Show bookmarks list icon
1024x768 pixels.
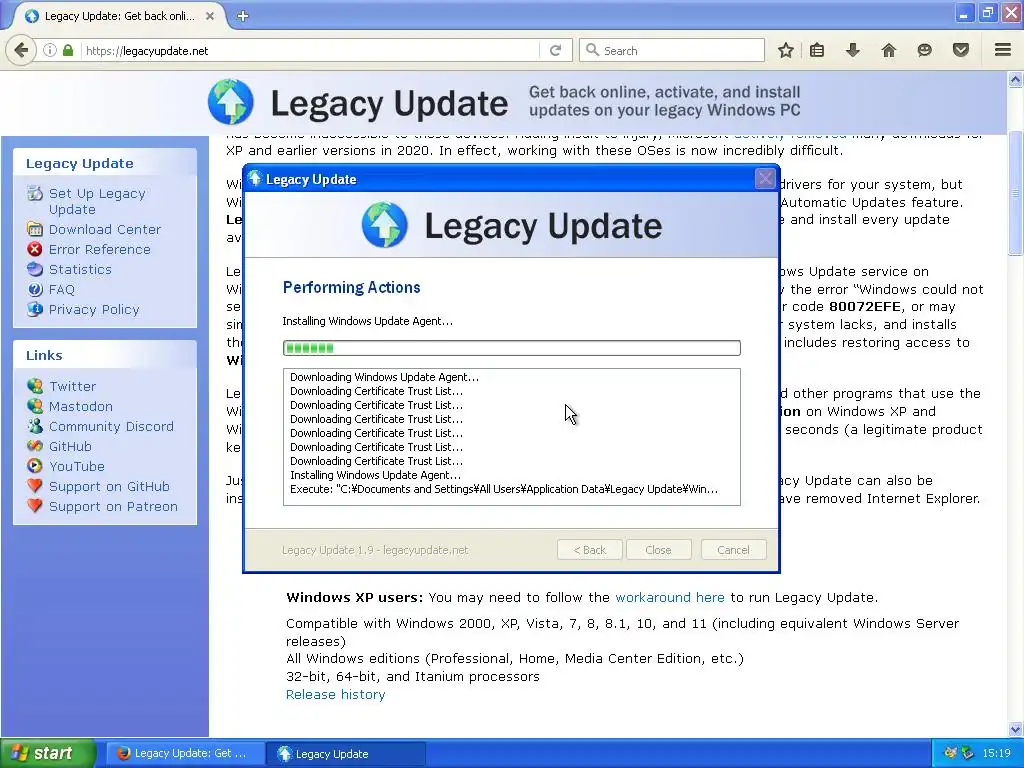(817, 50)
